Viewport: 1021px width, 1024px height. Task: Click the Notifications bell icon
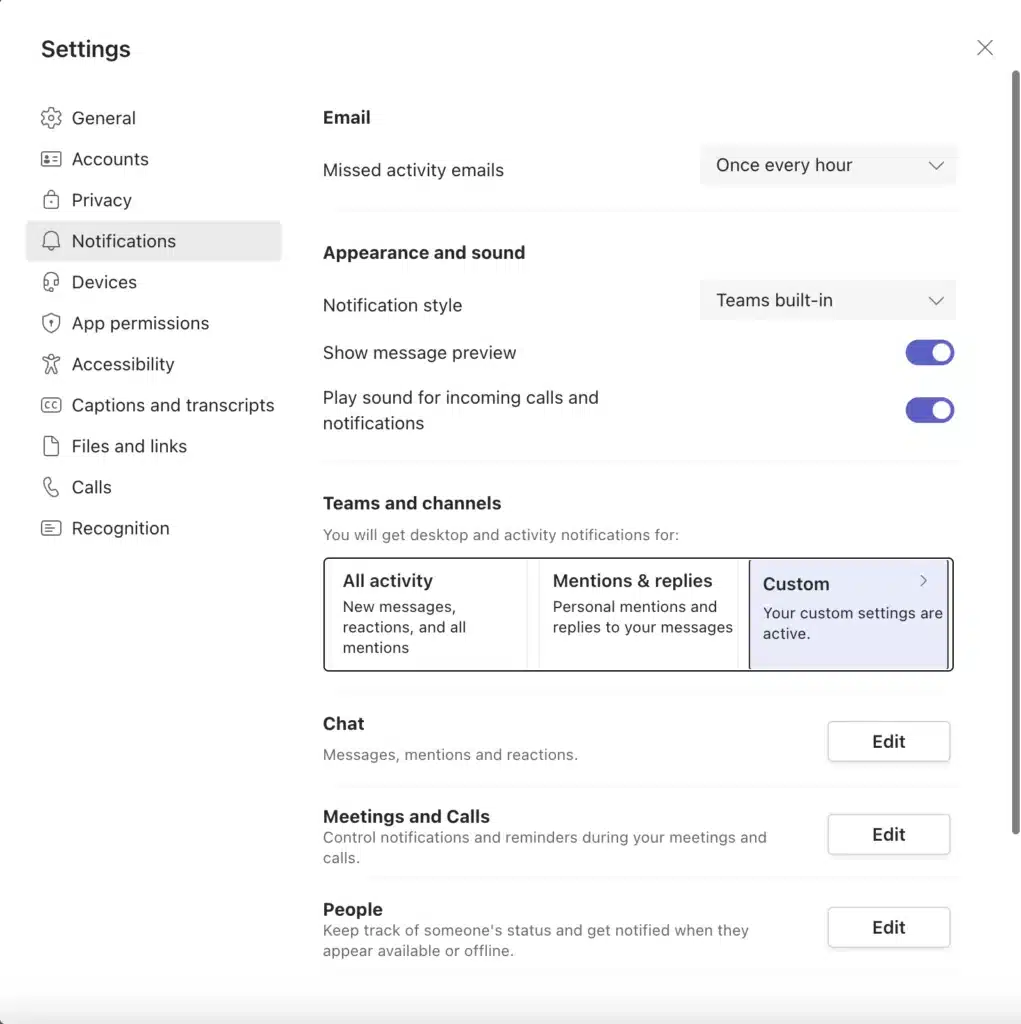click(51, 241)
